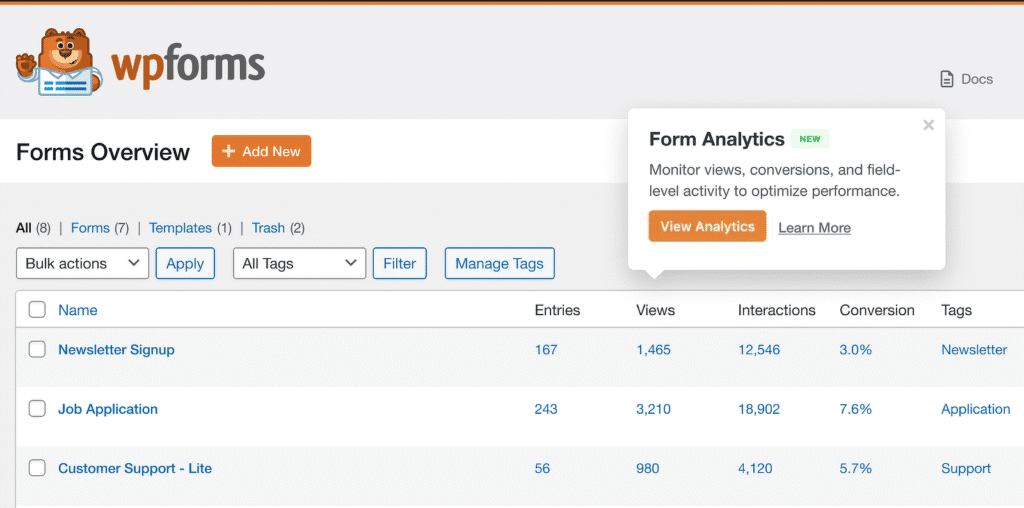The width and height of the screenshot is (1024, 508).
Task: Click the Forms Overview heading
Action: point(103,151)
